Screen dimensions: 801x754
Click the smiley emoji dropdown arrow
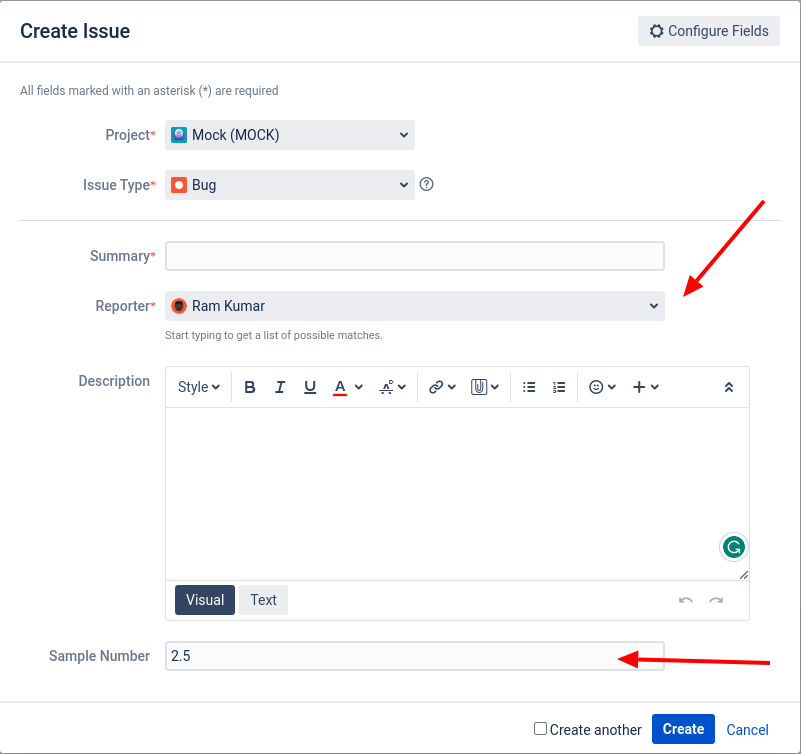[x=611, y=387]
